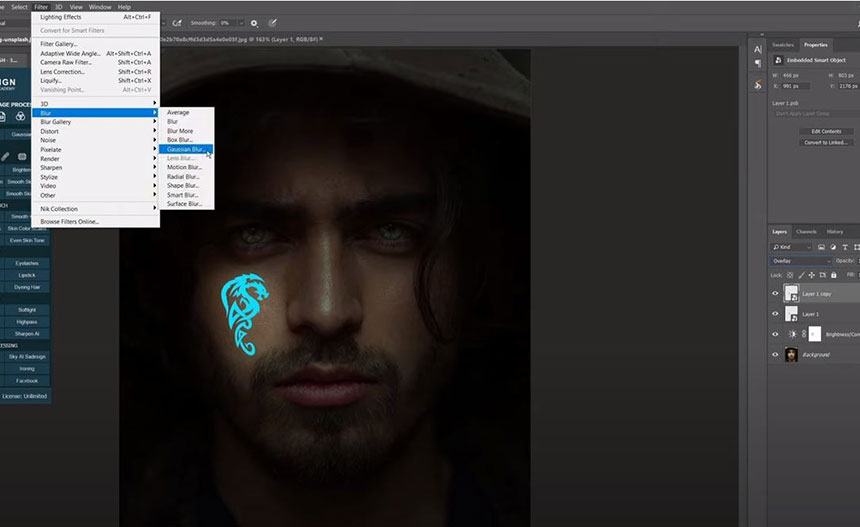The image size is (860, 527).
Task: Choose Gaussian Blur from Blur submenu
Action: point(186,149)
